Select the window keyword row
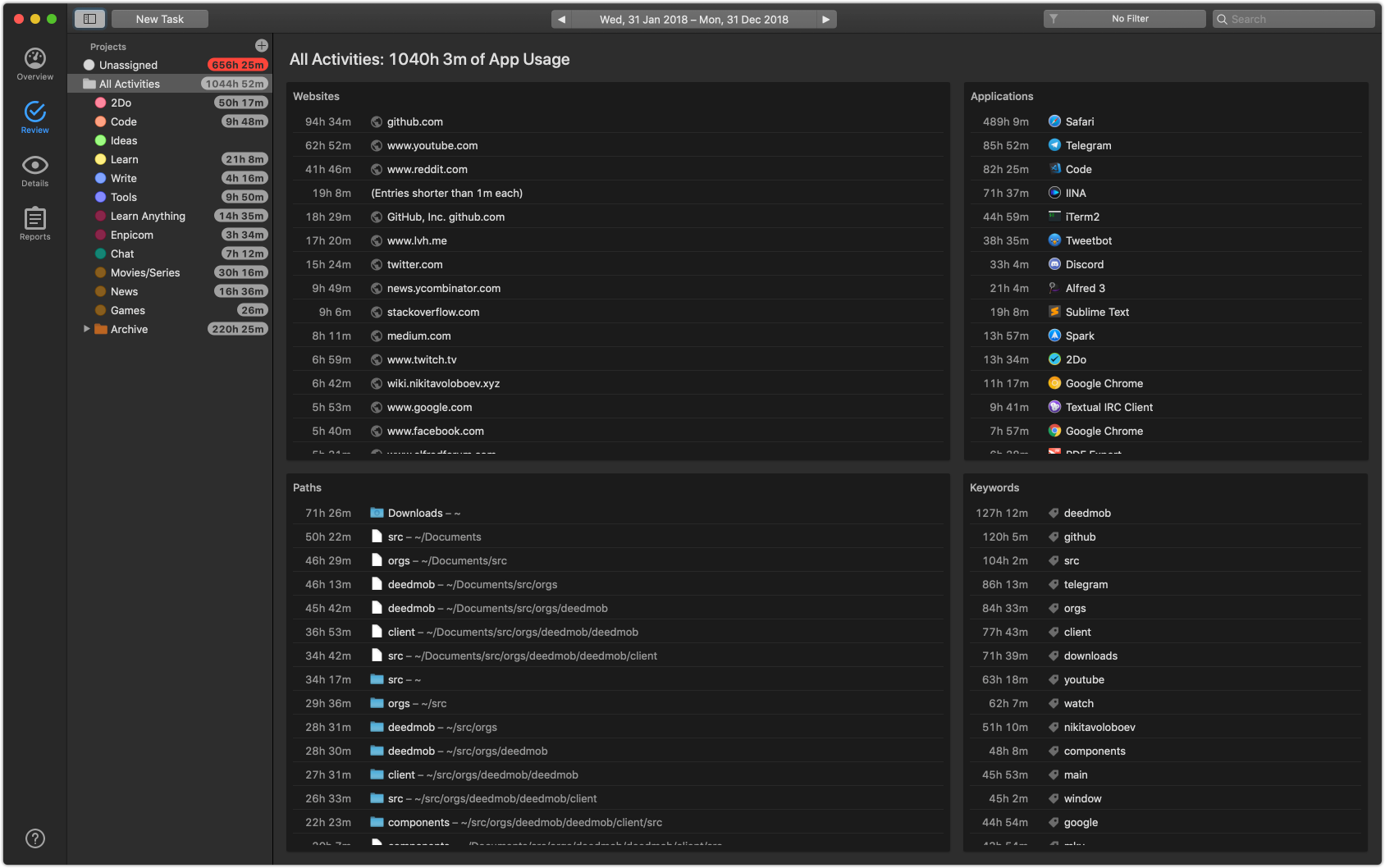The width and height of the screenshot is (1385, 868). point(1166,798)
